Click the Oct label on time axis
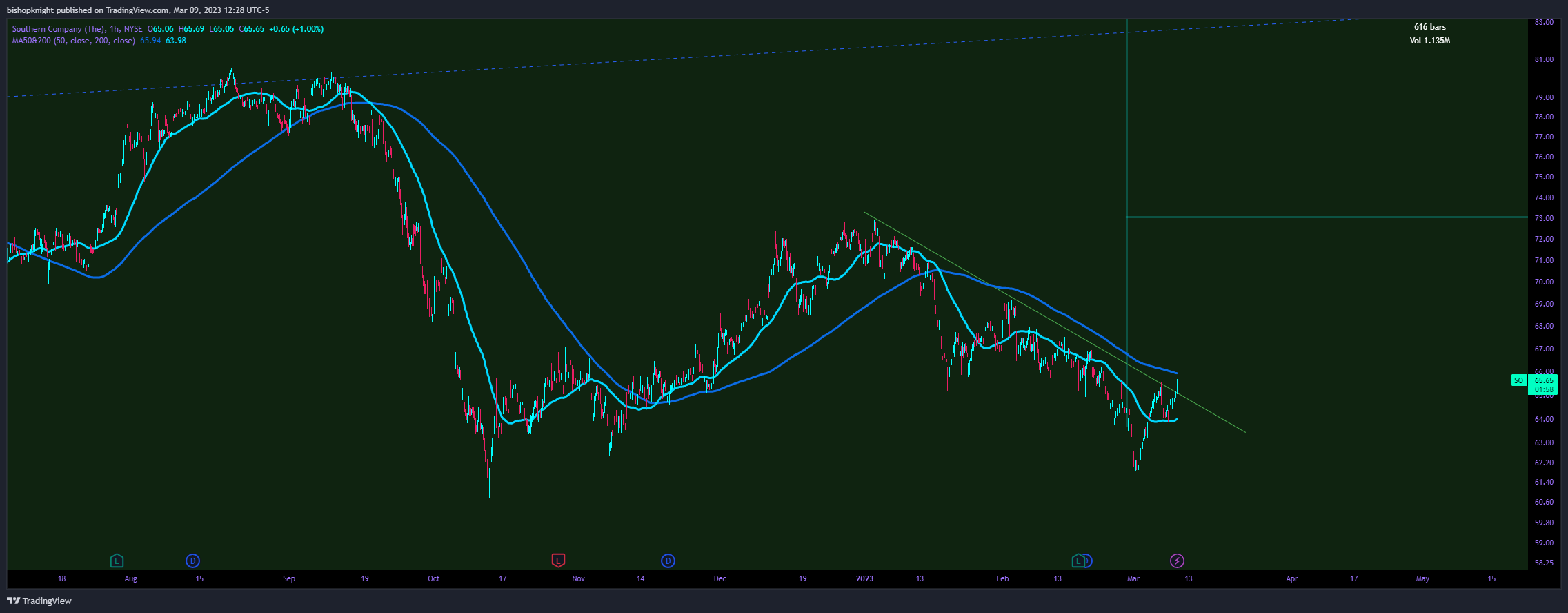The height and width of the screenshot is (613, 1568). click(x=433, y=578)
